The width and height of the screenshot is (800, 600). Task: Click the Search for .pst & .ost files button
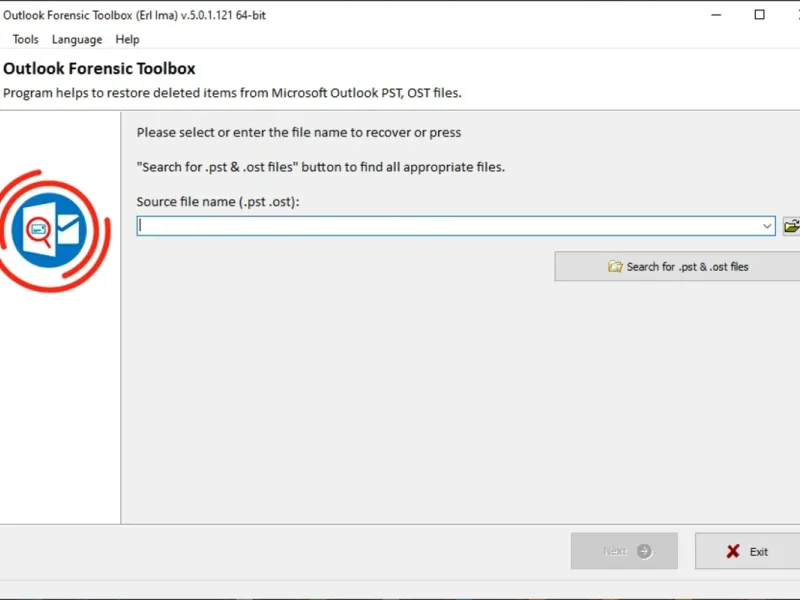[x=678, y=266]
